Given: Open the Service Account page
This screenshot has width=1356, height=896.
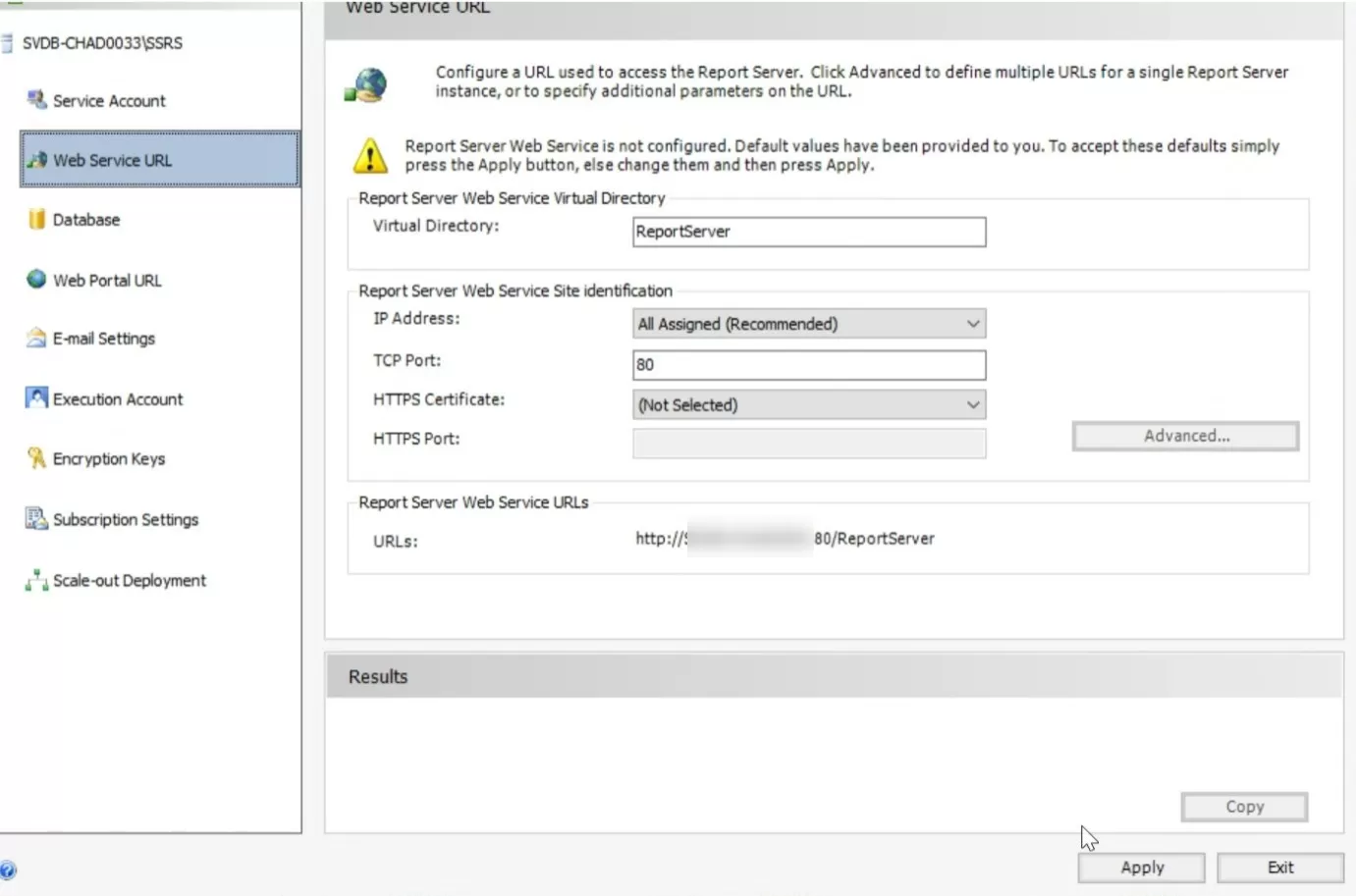Looking at the screenshot, I should tap(109, 100).
